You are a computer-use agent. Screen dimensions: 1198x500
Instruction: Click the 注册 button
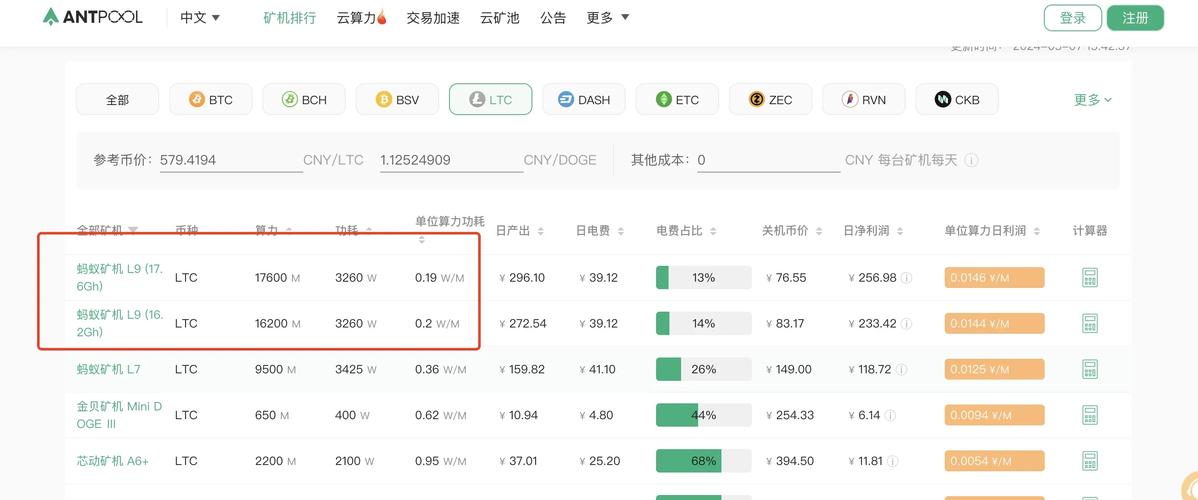tap(1135, 18)
